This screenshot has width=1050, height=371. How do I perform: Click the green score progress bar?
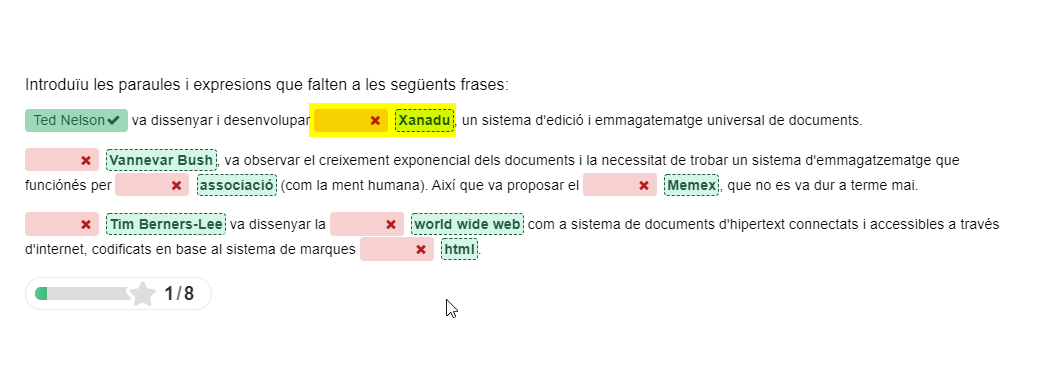83,293
